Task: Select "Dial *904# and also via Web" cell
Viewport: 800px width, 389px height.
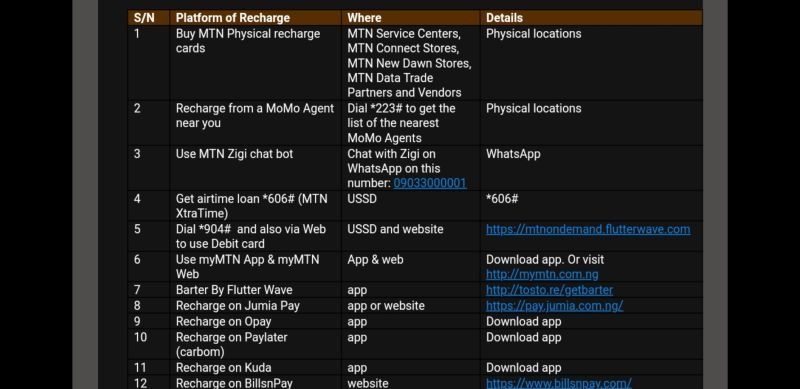Action: (256, 236)
